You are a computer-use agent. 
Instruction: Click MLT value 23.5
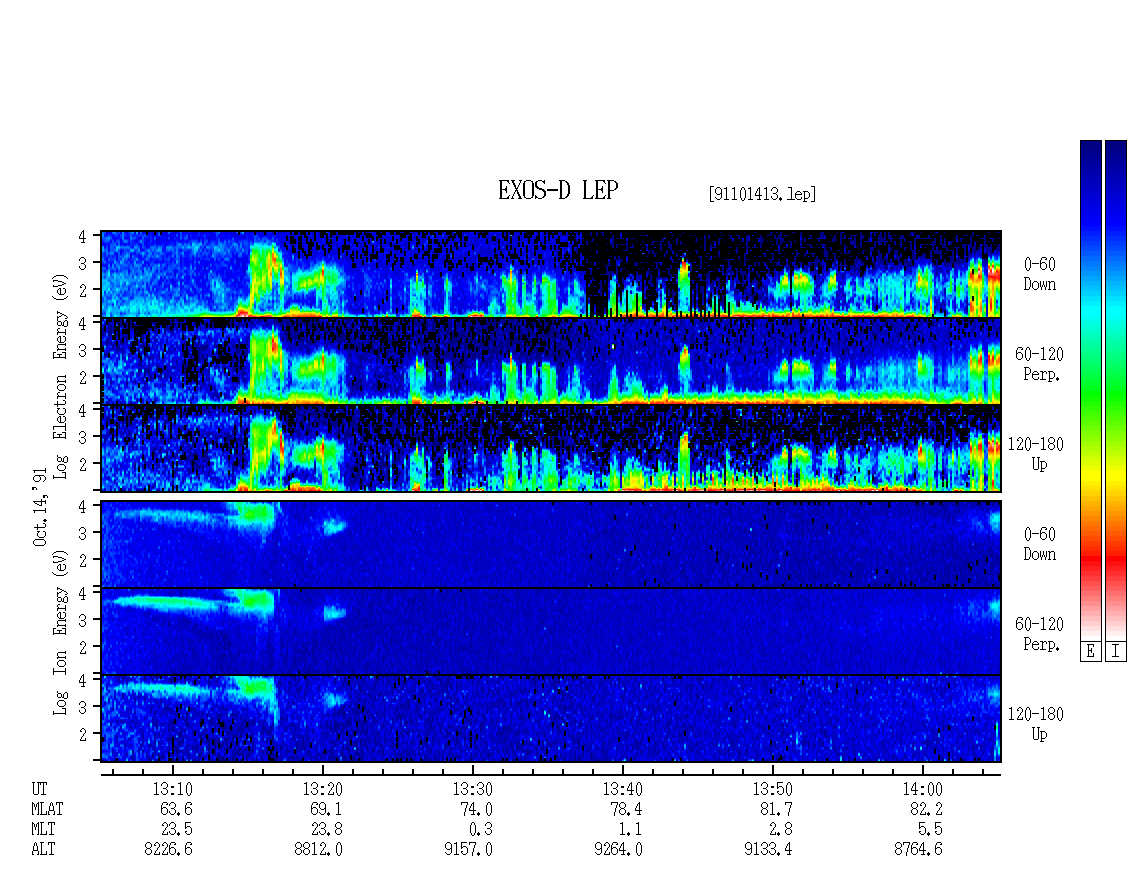[177, 830]
